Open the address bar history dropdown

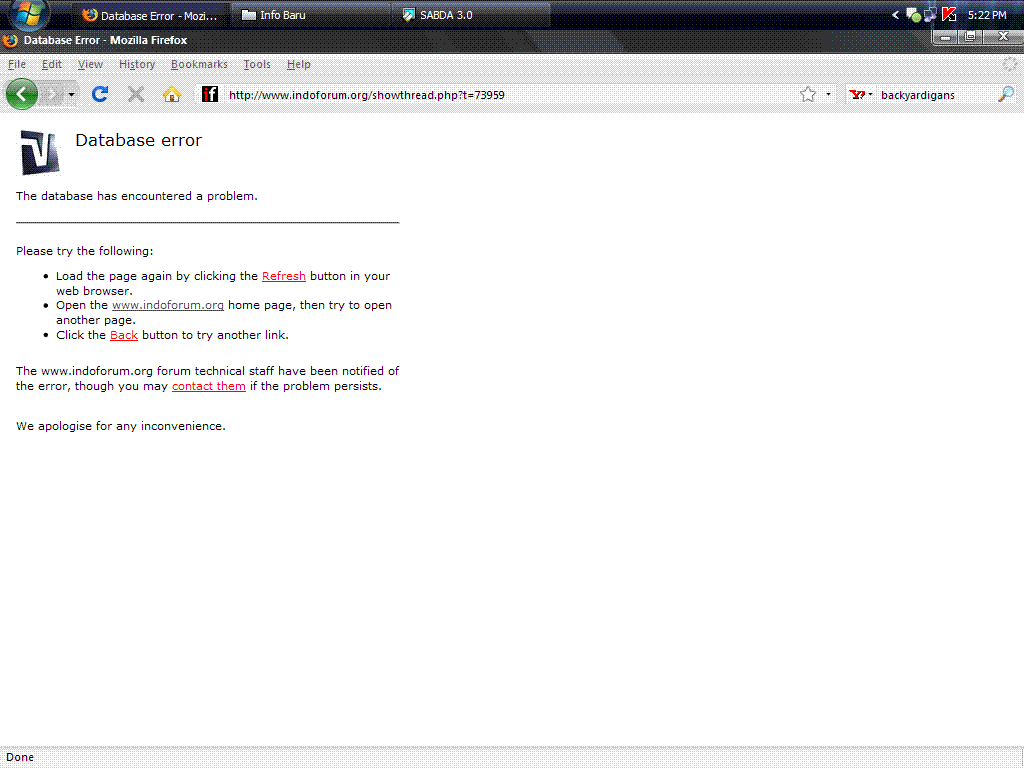[828, 95]
